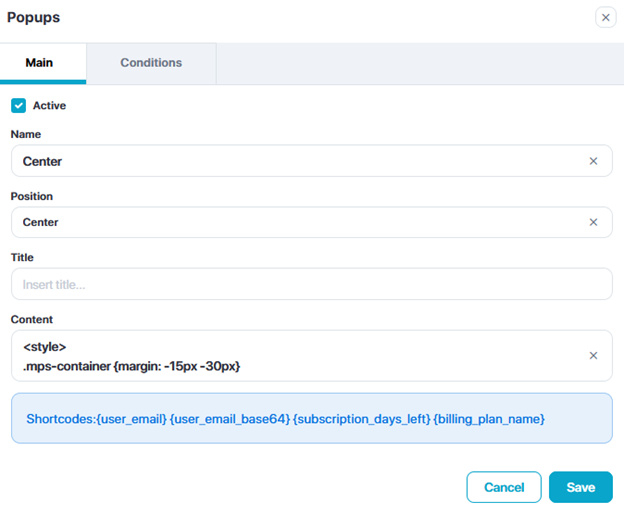Image resolution: width=624 pixels, height=514 pixels.
Task: Clear the Name field with its X icon
Action: pos(593,161)
